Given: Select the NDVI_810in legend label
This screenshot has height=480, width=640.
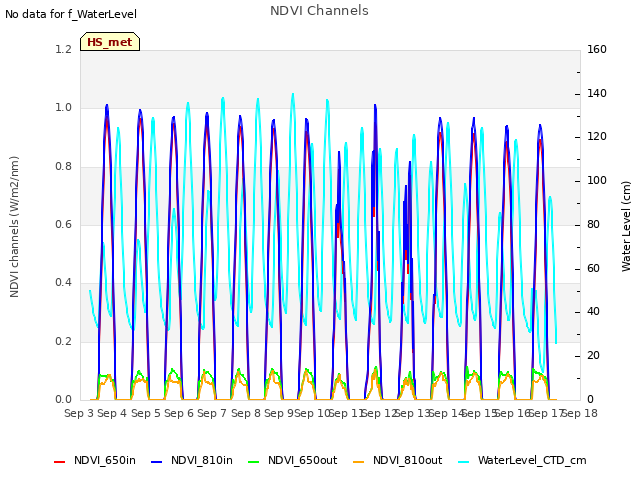Looking at the screenshot, I should (202, 460).
